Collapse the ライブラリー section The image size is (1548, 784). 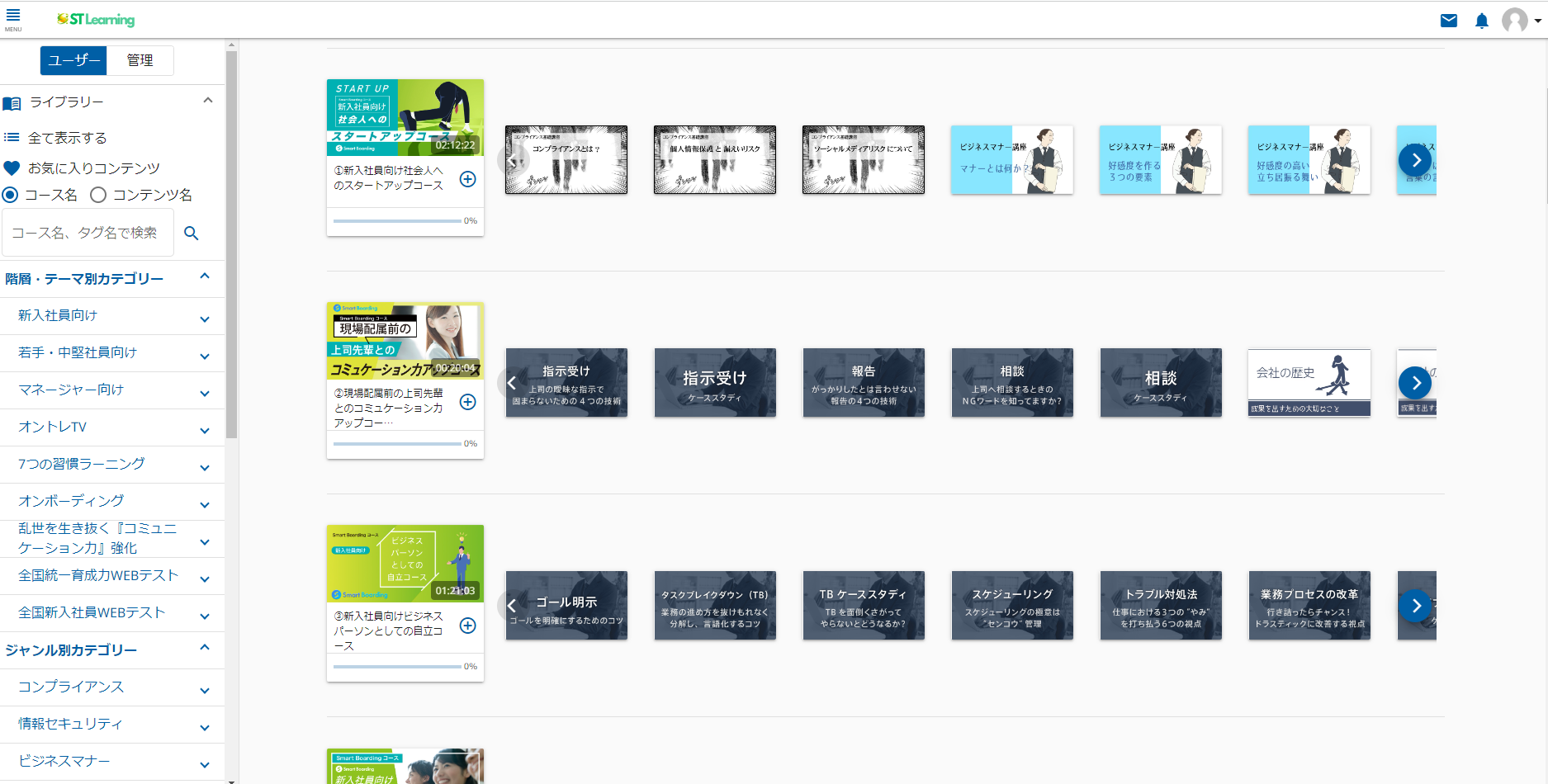click(x=208, y=101)
